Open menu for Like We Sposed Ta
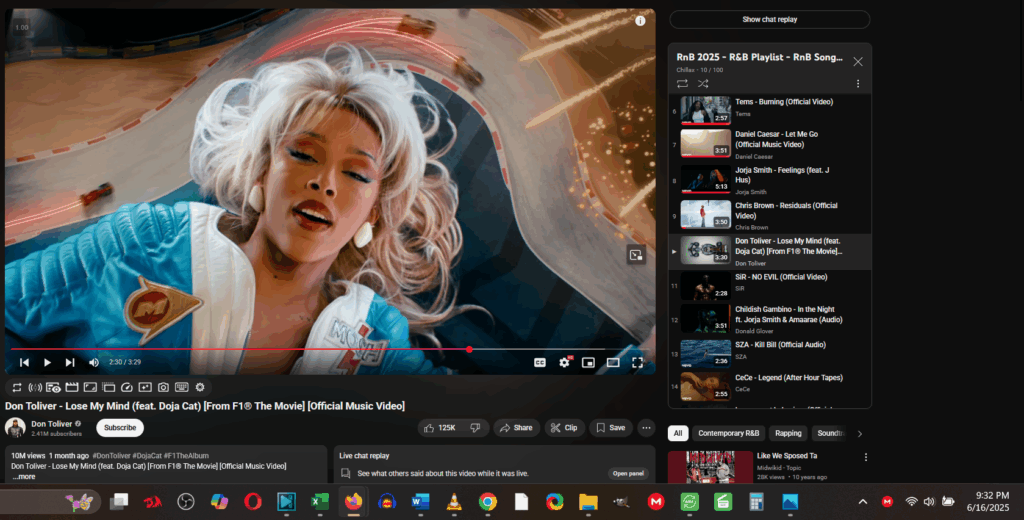The width and height of the screenshot is (1024, 520). coord(865,457)
